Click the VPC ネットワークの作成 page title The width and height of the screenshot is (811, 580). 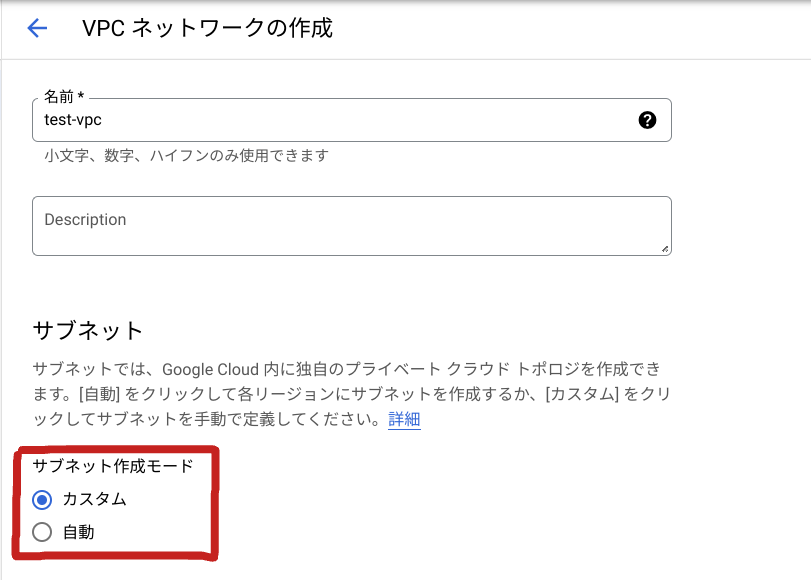click(x=207, y=28)
